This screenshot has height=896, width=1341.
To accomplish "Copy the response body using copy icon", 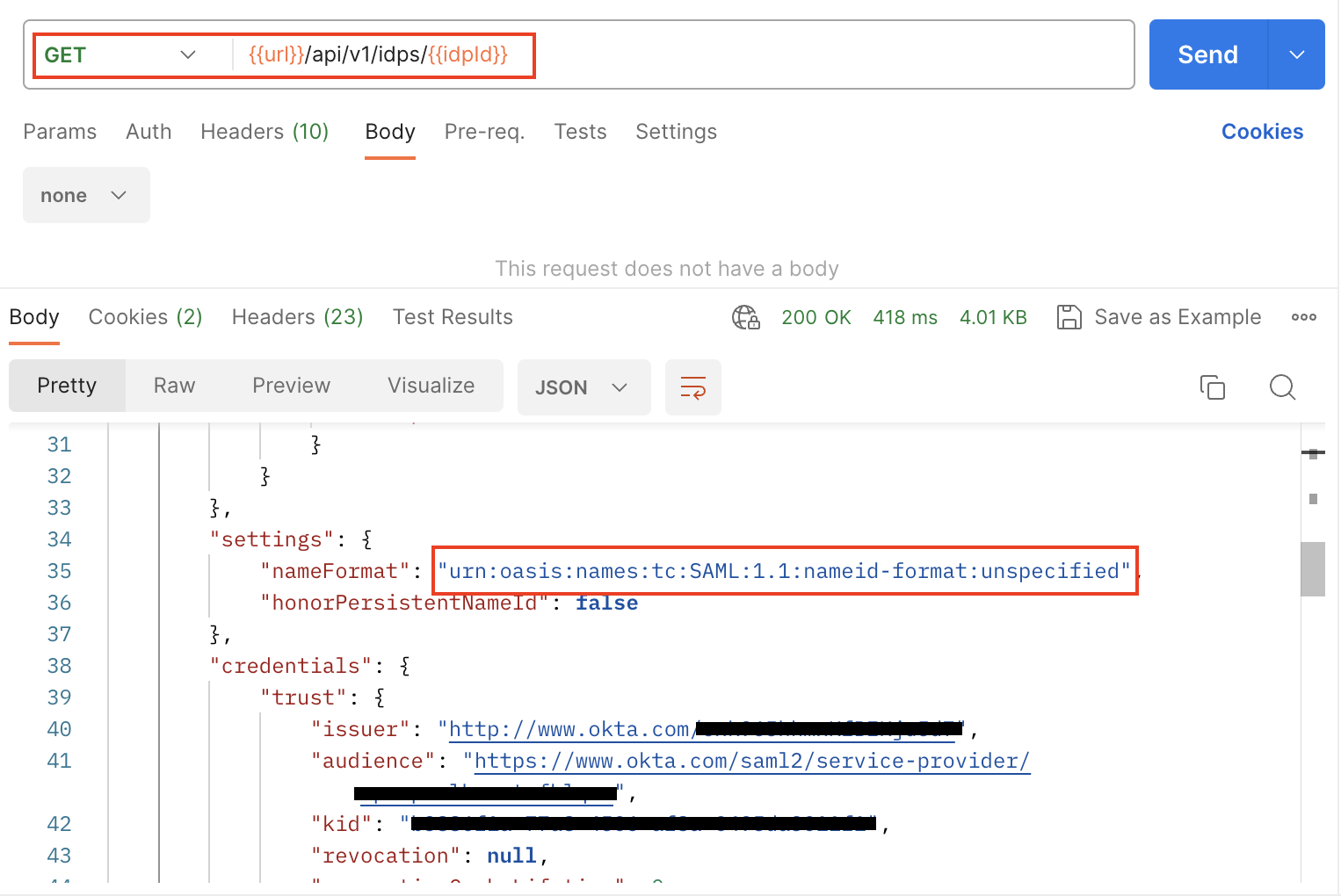I will pos(1212,387).
